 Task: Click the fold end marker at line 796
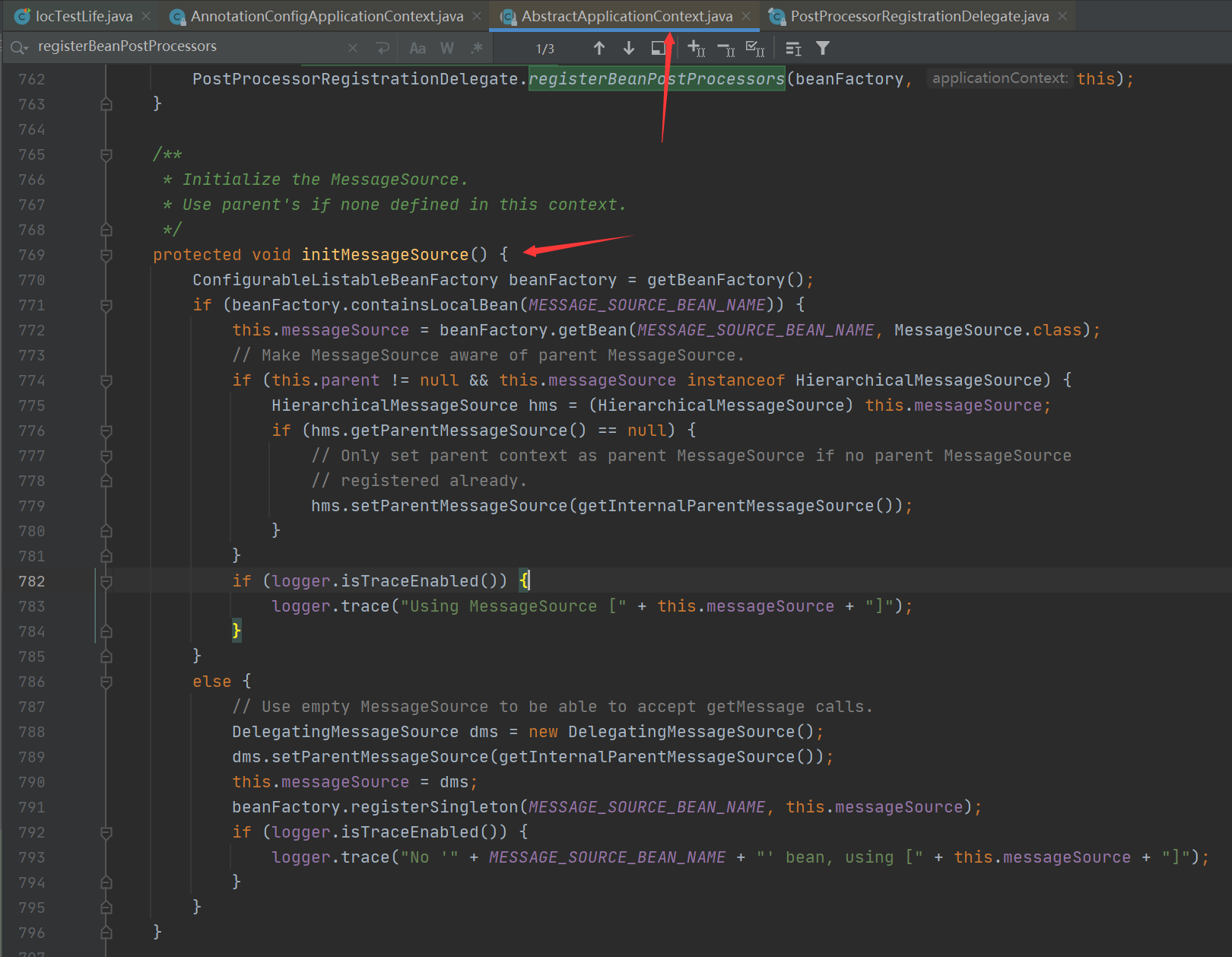106,933
